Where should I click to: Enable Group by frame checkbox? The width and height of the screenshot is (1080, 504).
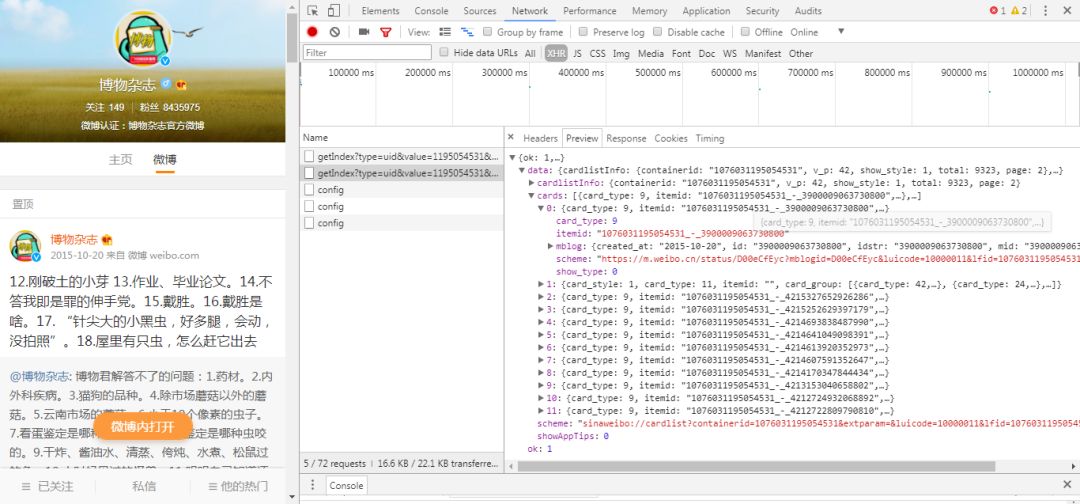(x=488, y=32)
